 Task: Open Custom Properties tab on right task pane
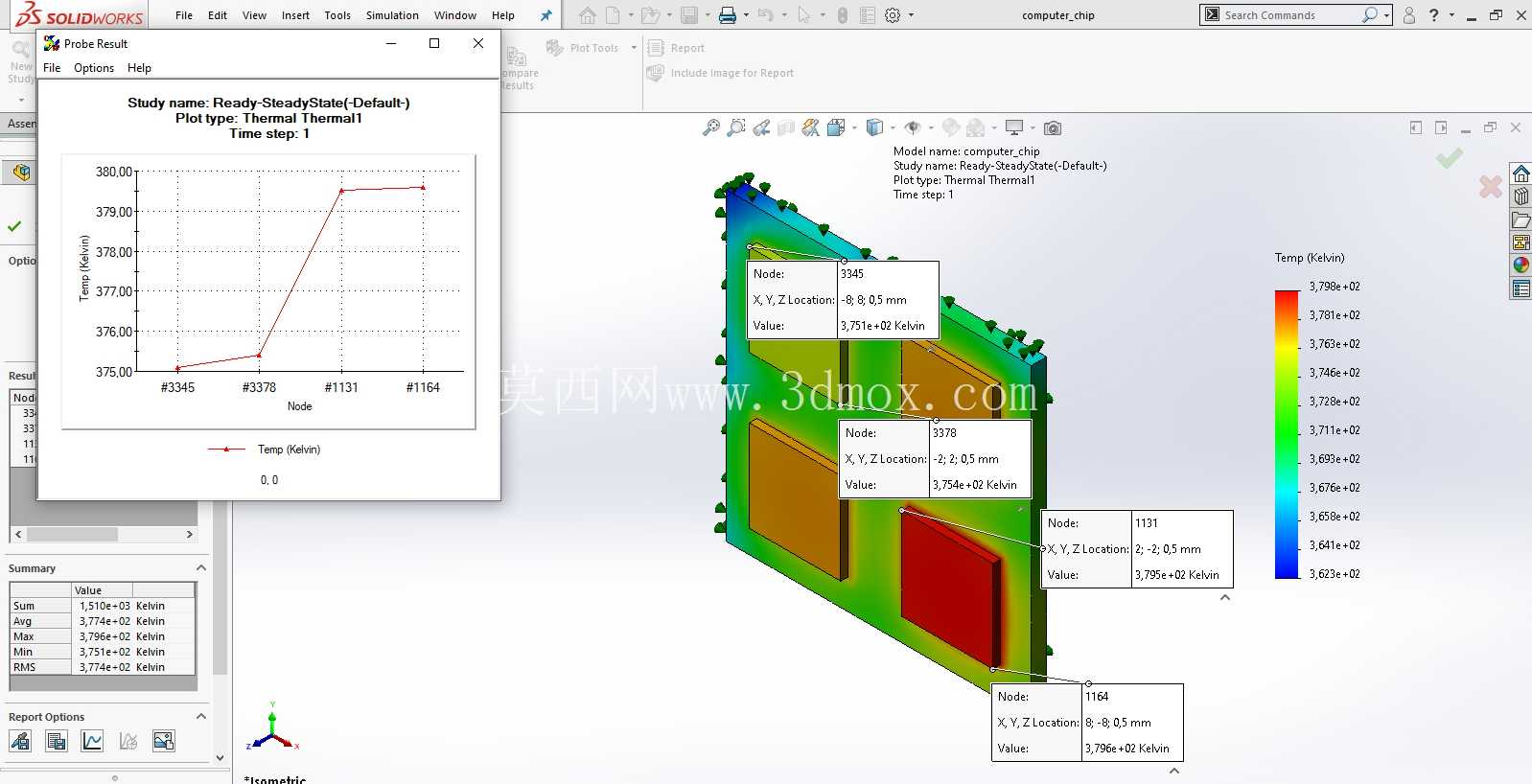(x=1521, y=288)
